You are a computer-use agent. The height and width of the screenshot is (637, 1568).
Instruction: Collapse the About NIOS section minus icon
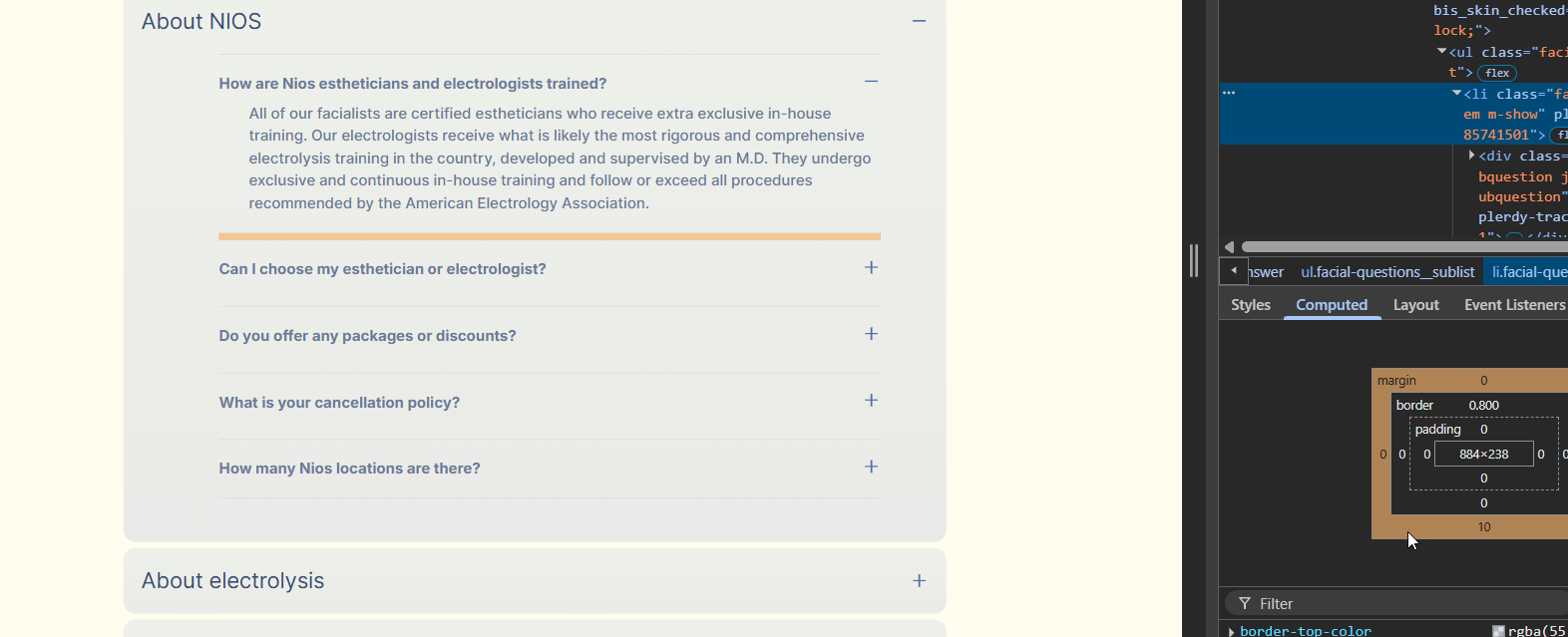coord(919,21)
